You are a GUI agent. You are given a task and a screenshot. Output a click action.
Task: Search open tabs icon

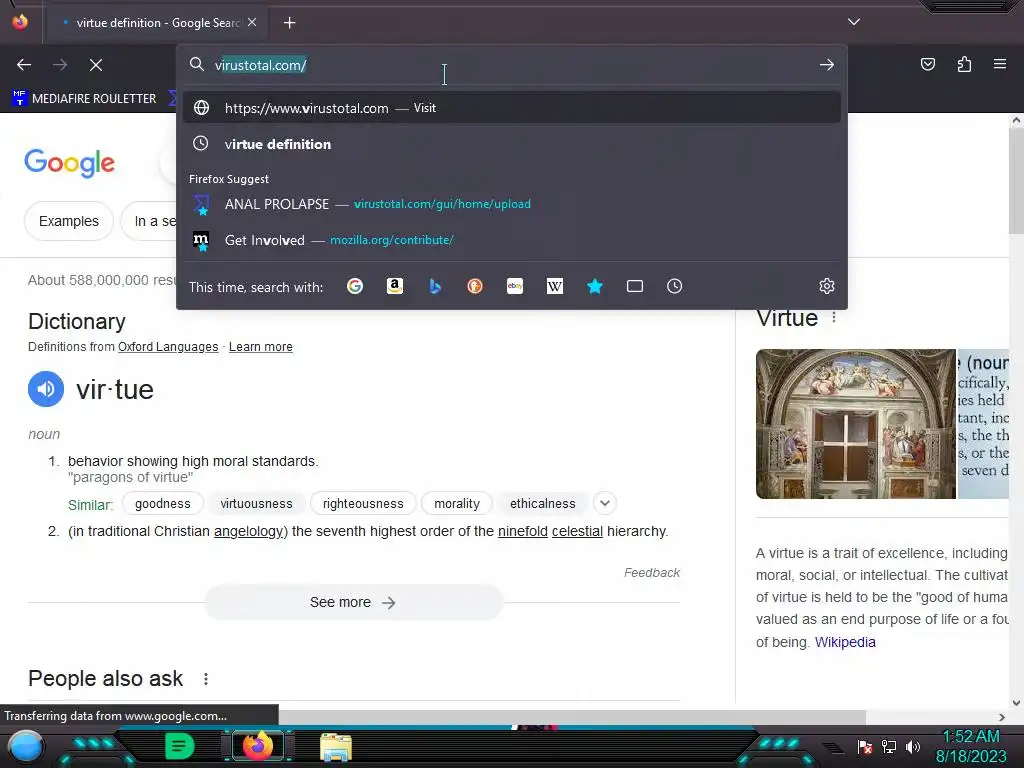pyautogui.click(x=635, y=286)
